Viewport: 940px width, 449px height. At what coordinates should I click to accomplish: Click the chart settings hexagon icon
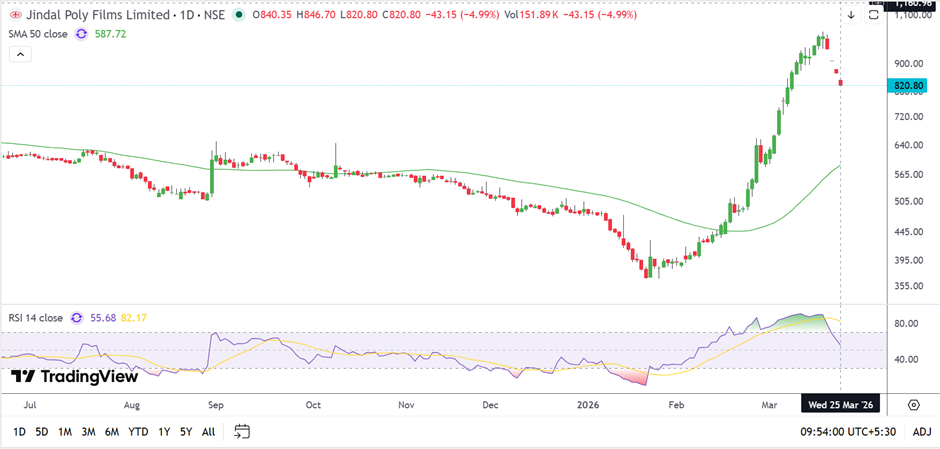pos(913,405)
